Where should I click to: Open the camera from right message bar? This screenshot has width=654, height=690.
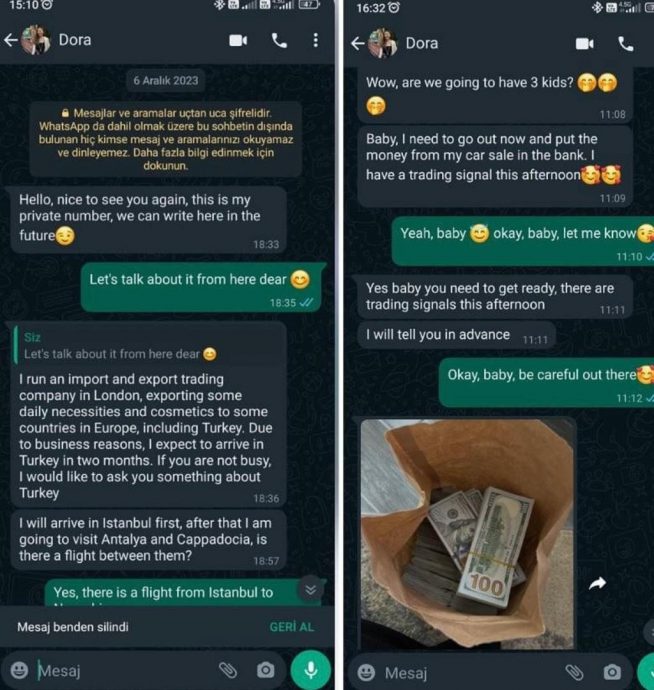coord(612,672)
